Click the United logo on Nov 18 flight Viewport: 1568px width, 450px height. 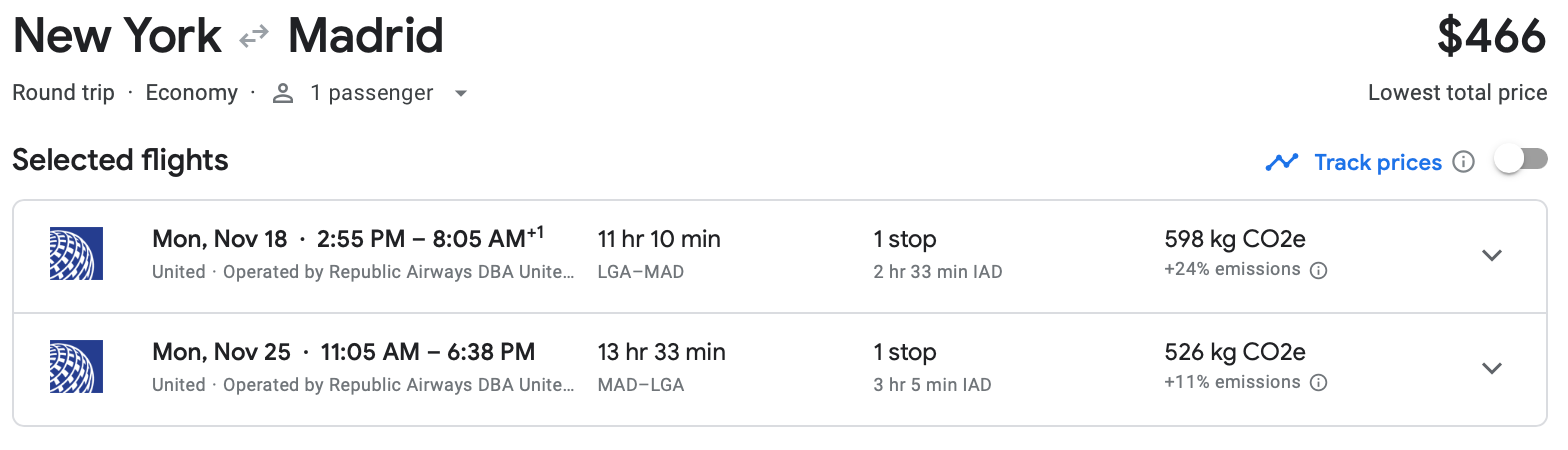click(x=77, y=254)
